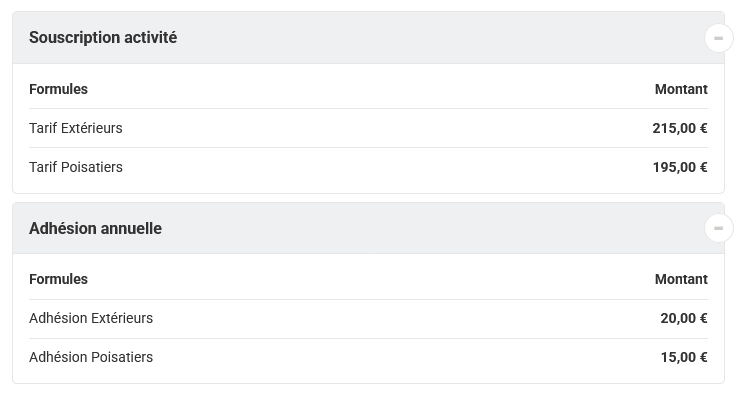Click Formules column header under Adhésion annuelle
741x395 pixels.
click(59, 279)
